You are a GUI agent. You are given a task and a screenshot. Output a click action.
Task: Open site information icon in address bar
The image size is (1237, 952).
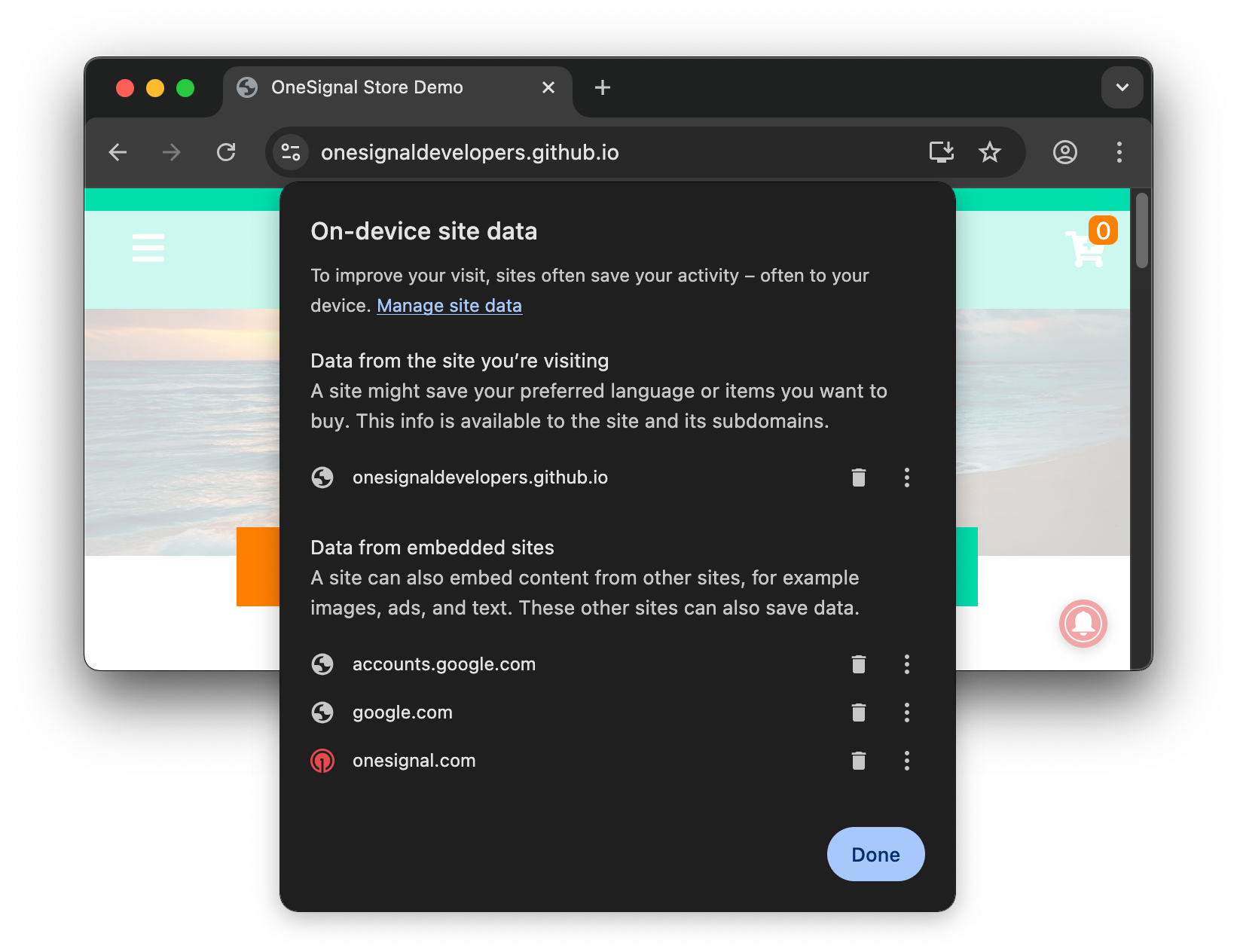click(x=291, y=152)
